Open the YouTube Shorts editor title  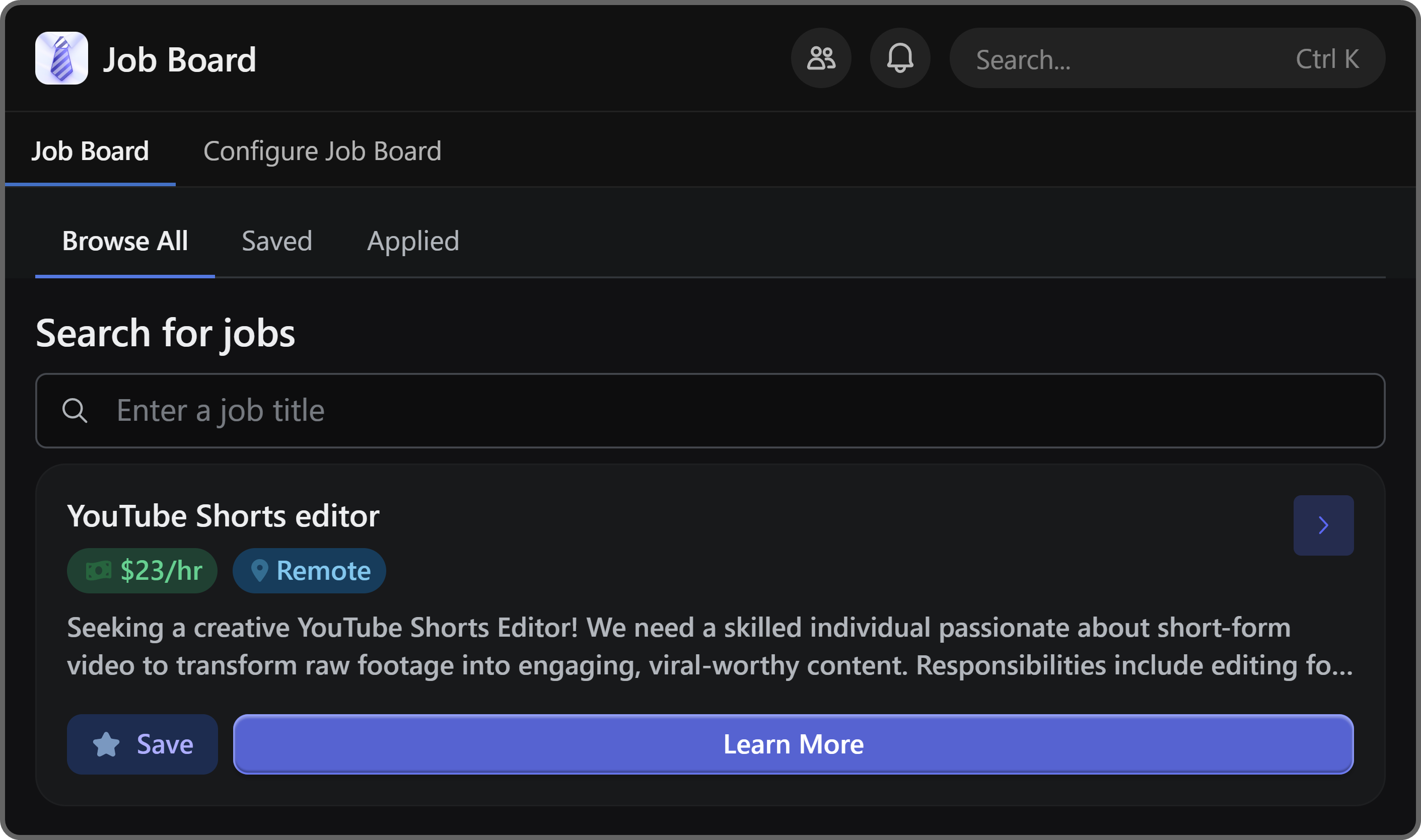(x=223, y=516)
